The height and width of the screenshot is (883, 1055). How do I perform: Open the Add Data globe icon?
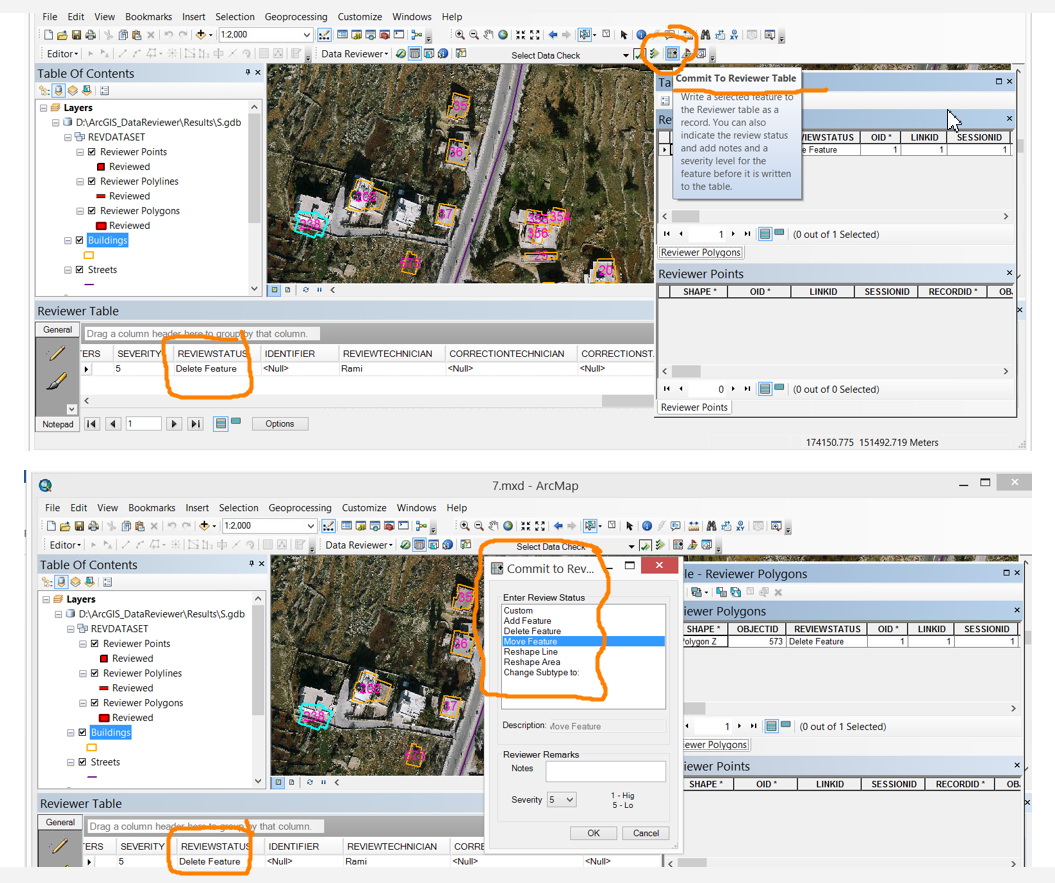click(x=501, y=34)
